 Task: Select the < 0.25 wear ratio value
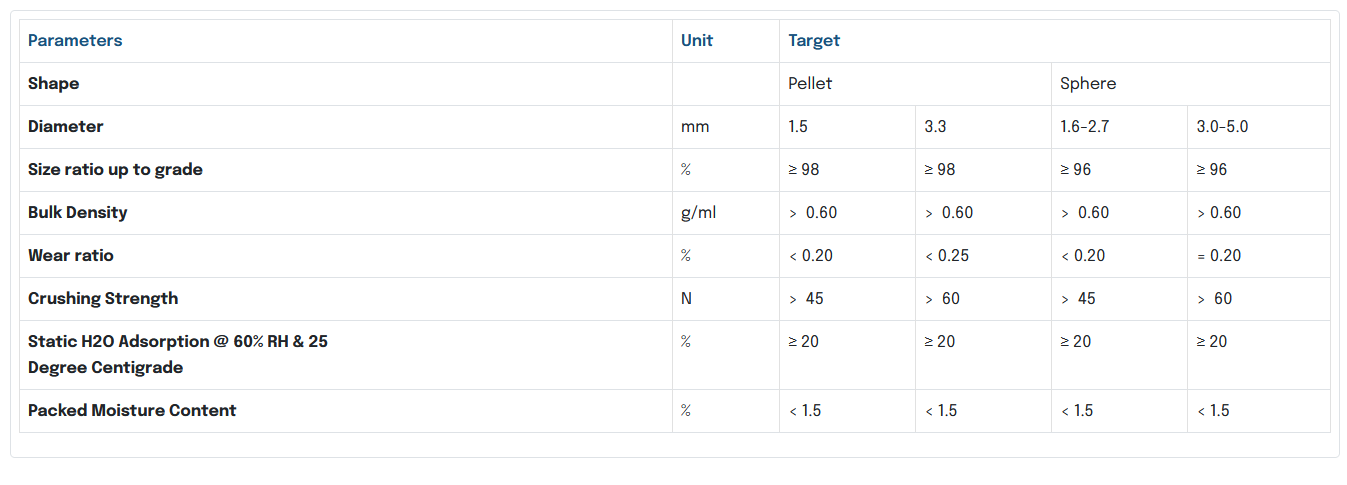point(947,256)
